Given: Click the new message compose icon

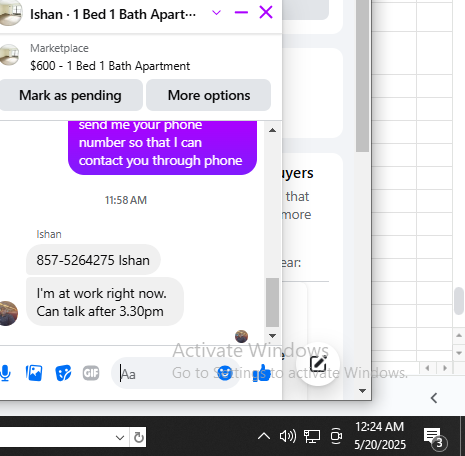Looking at the screenshot, I should pos(318,364).
